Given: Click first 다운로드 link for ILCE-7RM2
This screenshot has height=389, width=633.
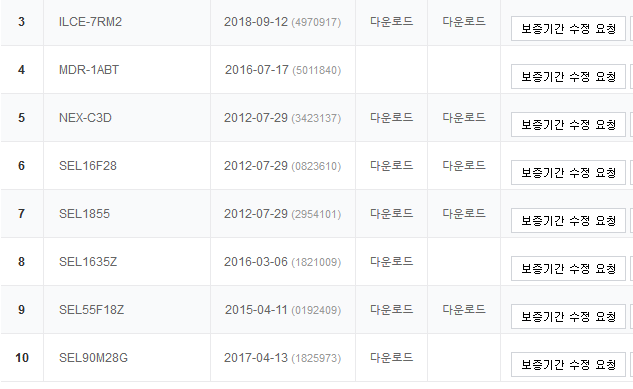Looking at the screenshot, I should point(391,21).
